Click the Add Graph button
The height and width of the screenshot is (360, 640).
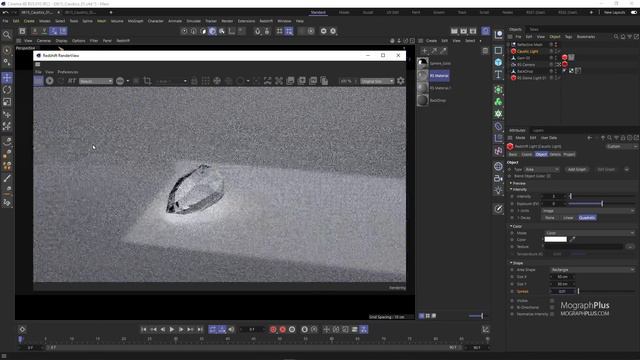pos(577,169)
